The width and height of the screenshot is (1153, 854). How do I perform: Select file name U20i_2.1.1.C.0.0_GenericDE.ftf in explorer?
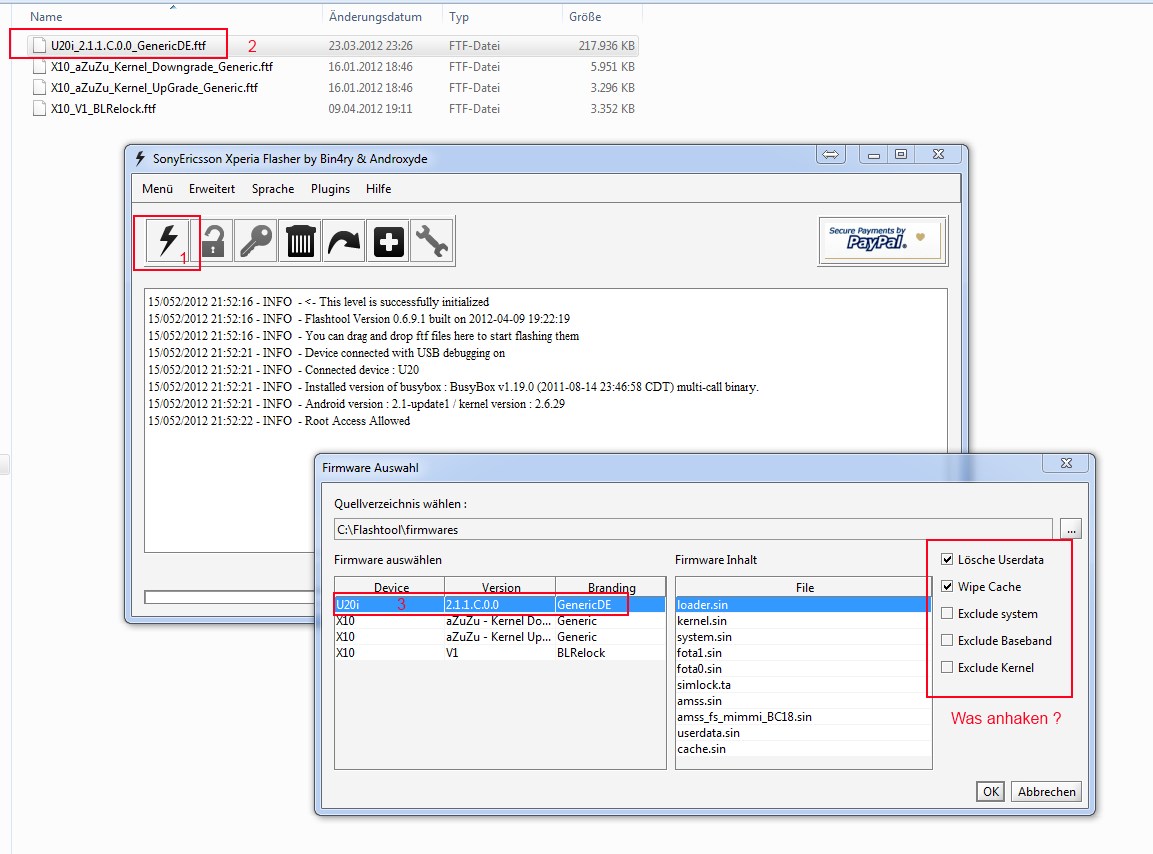pyautogui.click(x=128, y=46)
